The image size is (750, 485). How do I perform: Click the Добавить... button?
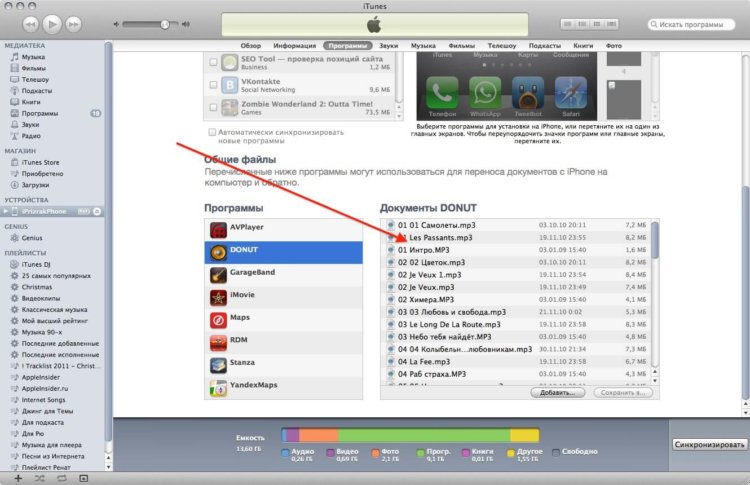click(x=558, y=393)
